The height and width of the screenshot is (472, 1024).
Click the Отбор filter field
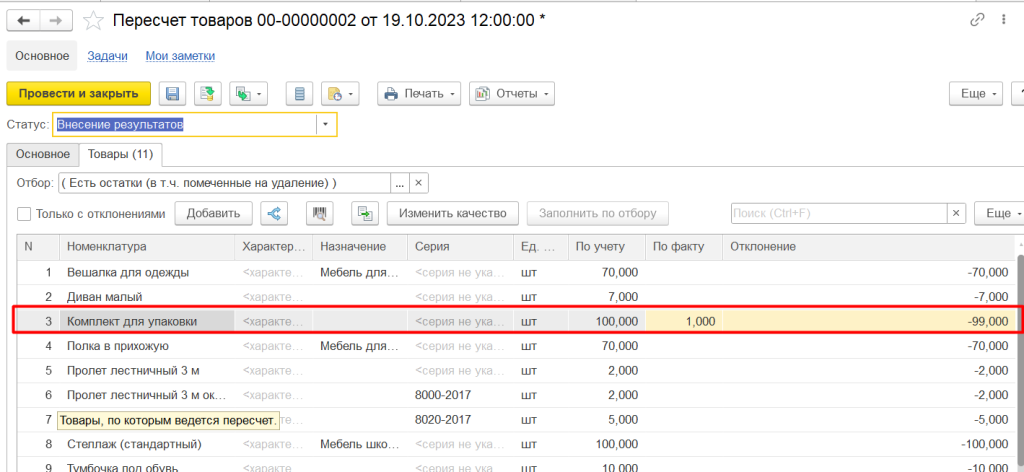pyautogui.click(x=224, y=183)
